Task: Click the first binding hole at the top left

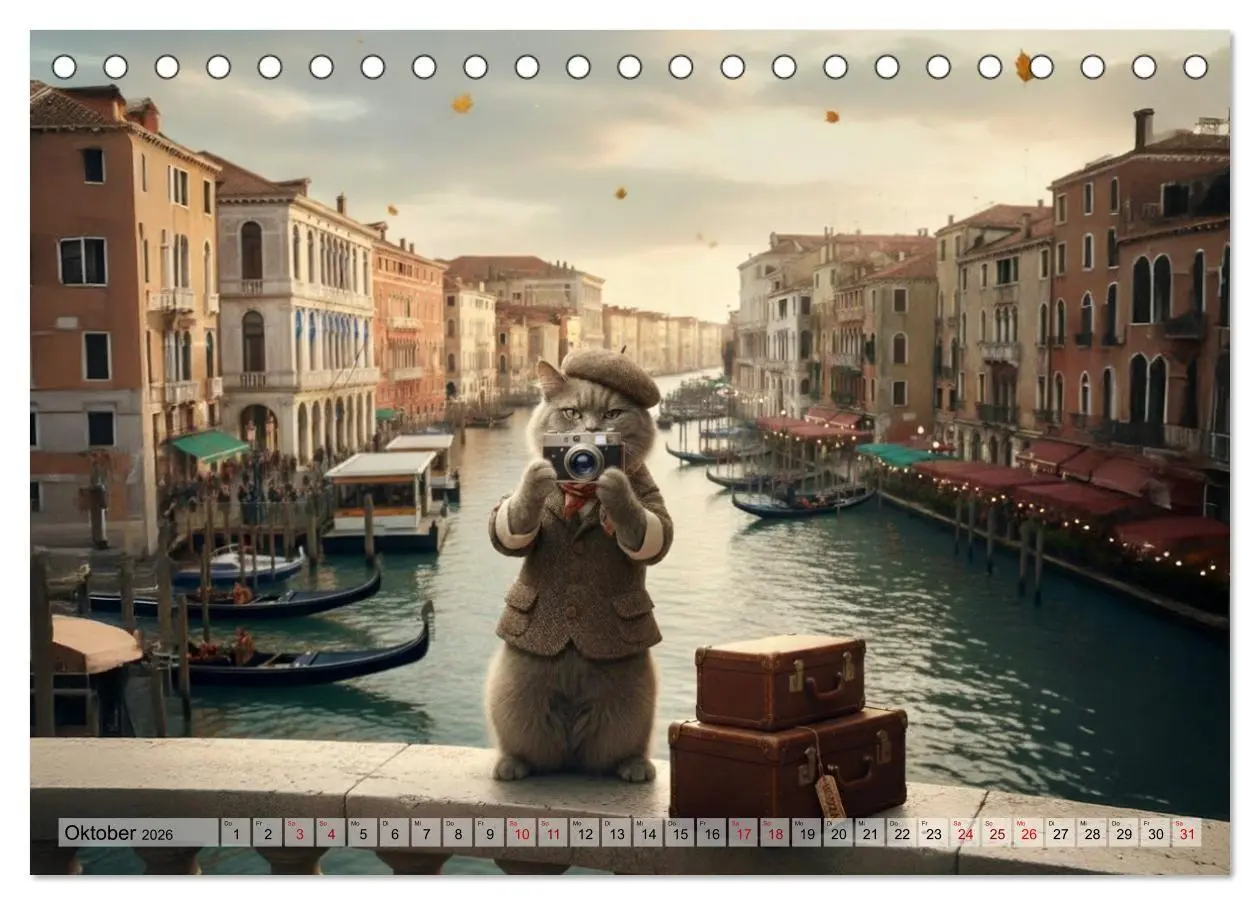Action: click(64, 67)
